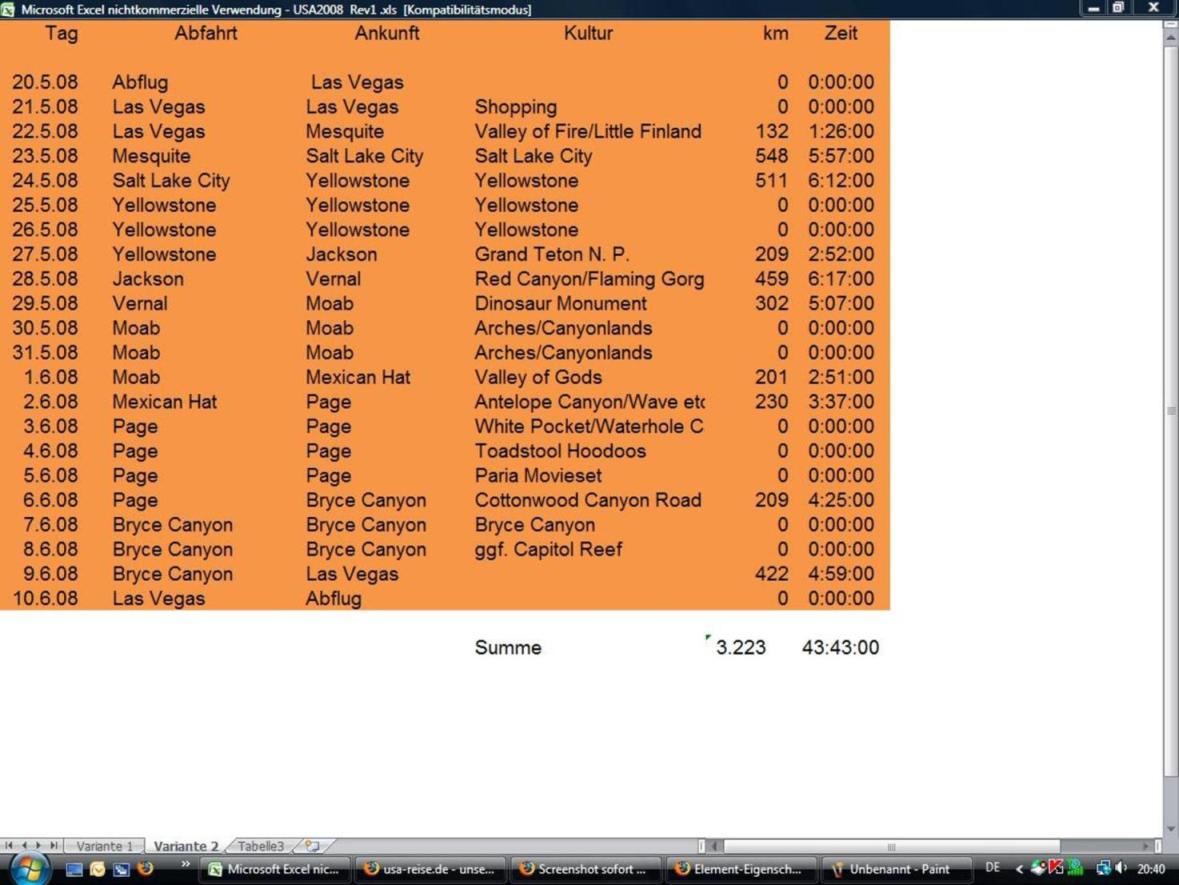Select the Summe km total cell 3.223
The height and width of the screenshot is (885, 1179).
coord(741,648)
